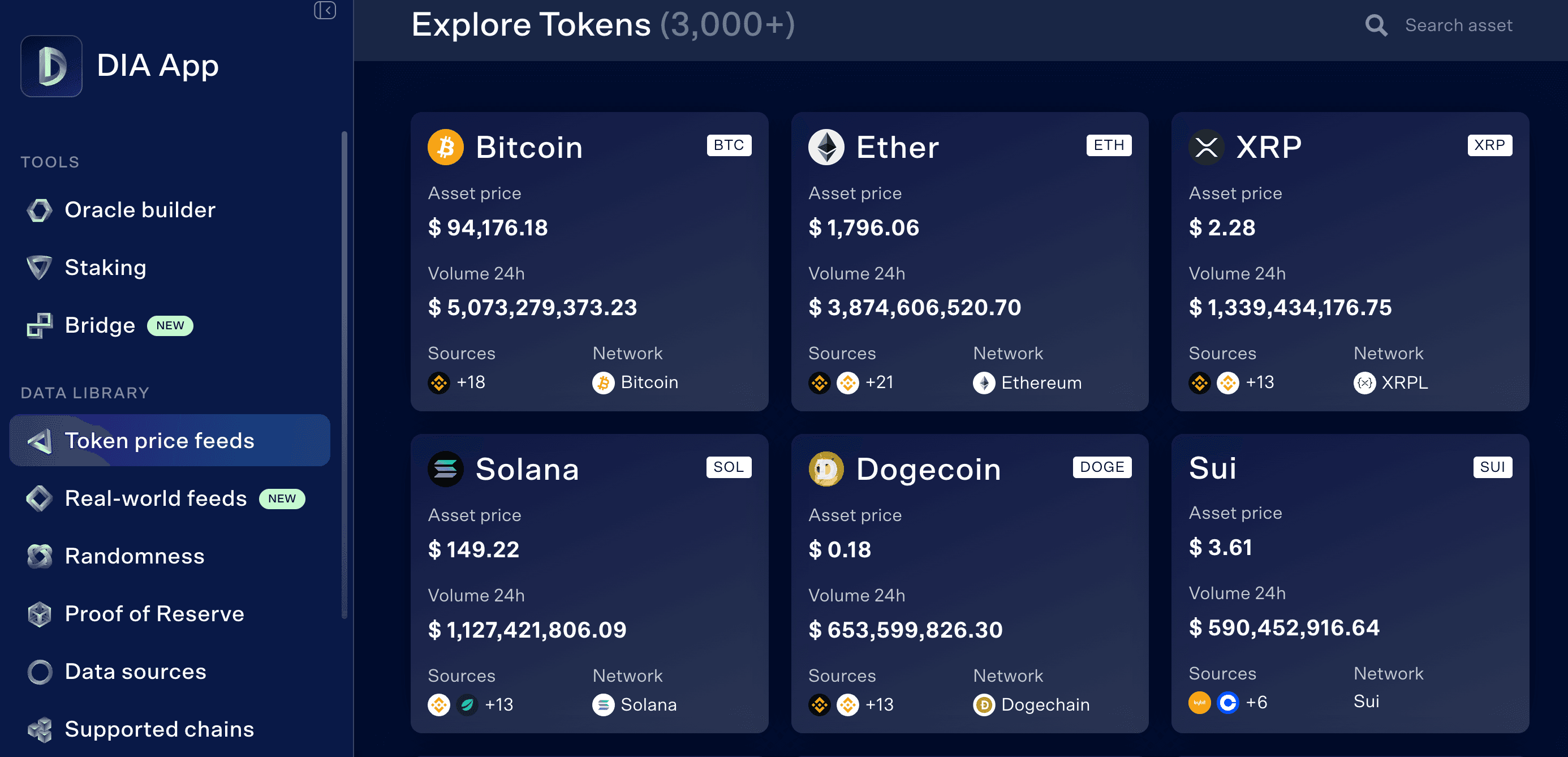Click the sidebar vertical scrollbar
The image size is (1568, 757).
(x=344, y=375)
